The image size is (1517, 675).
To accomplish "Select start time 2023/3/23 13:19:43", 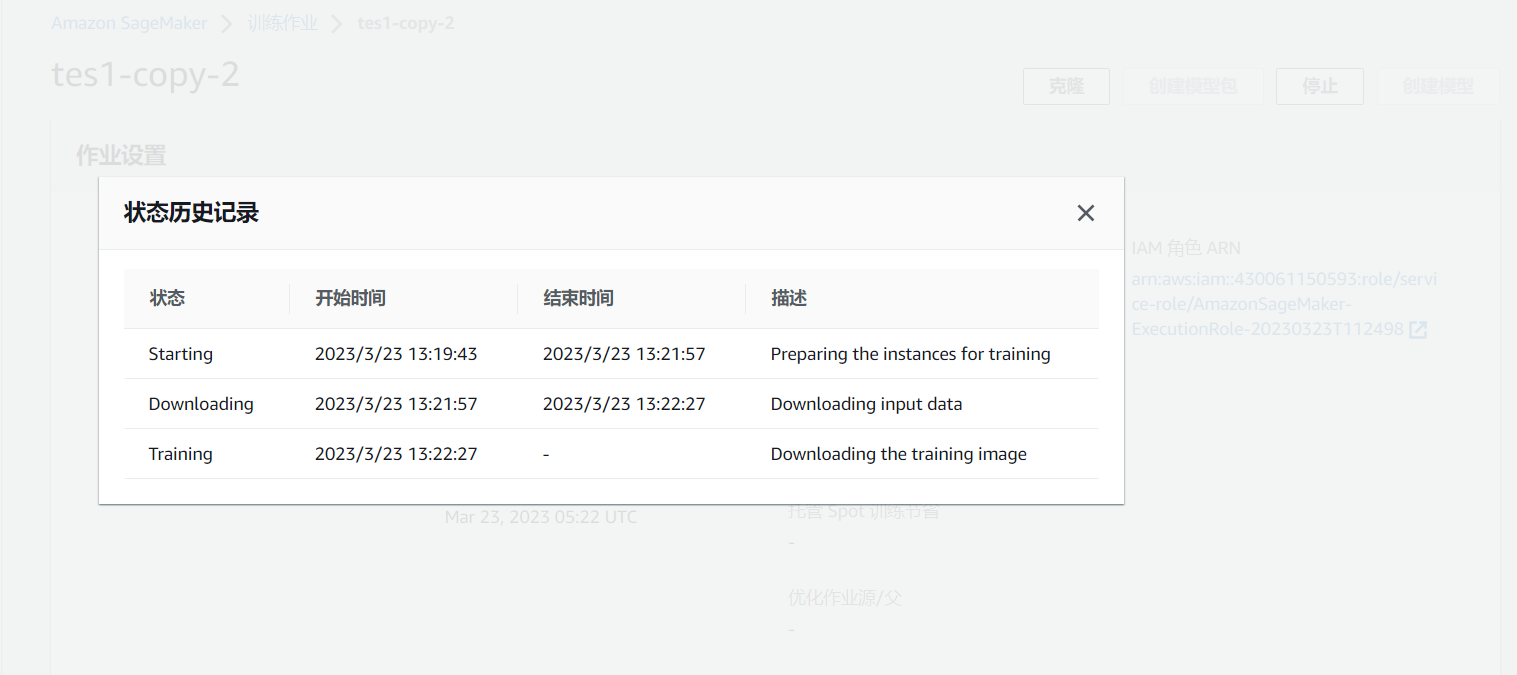I will pos(396,354).
